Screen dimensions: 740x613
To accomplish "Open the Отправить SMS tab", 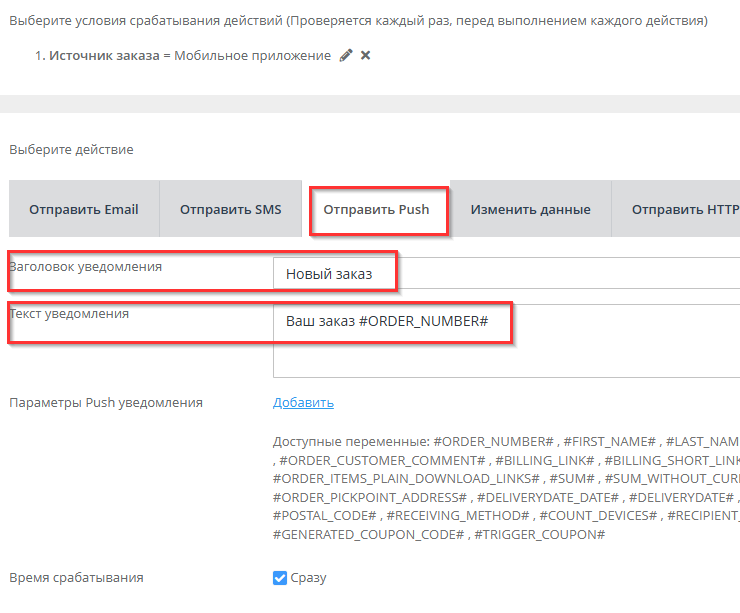I will (x=231, y=210).
